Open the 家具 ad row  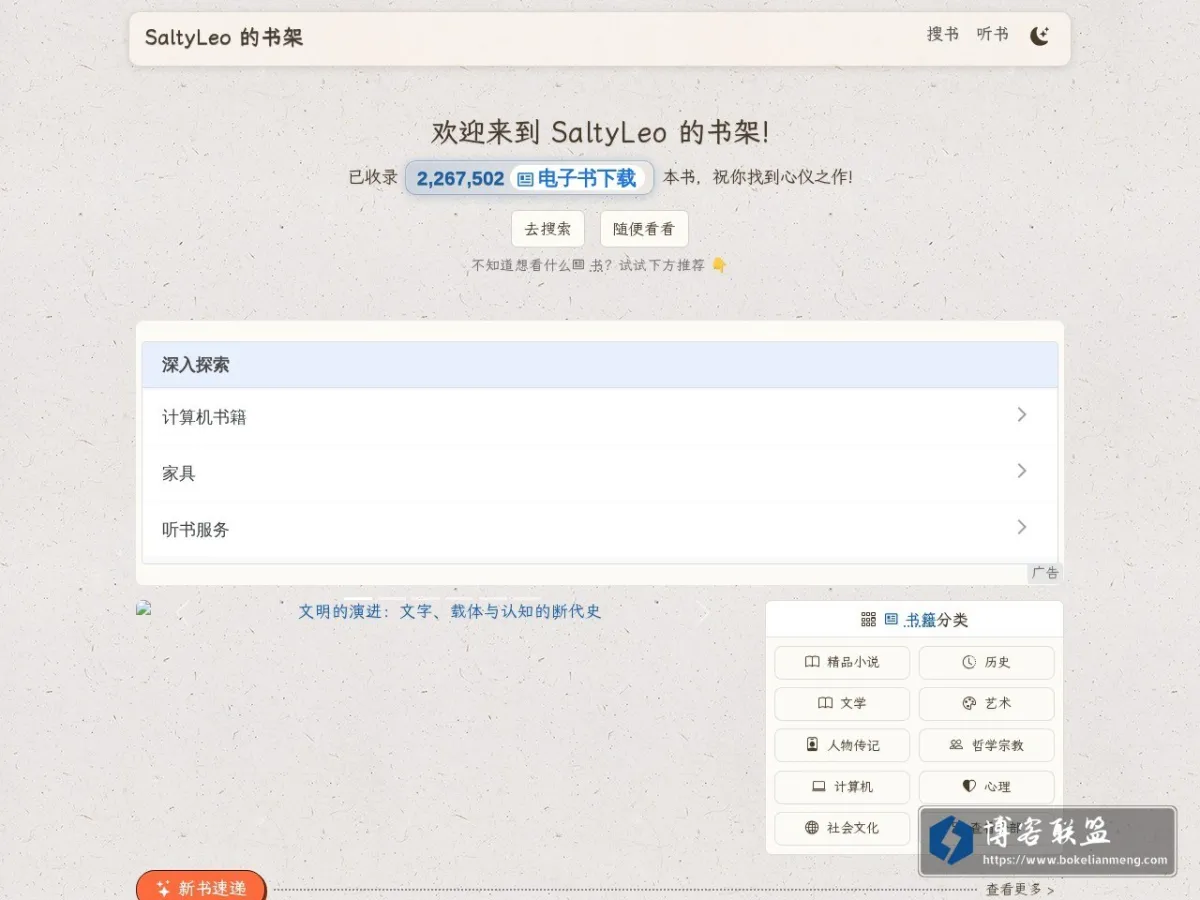click(x=600, y=473)
